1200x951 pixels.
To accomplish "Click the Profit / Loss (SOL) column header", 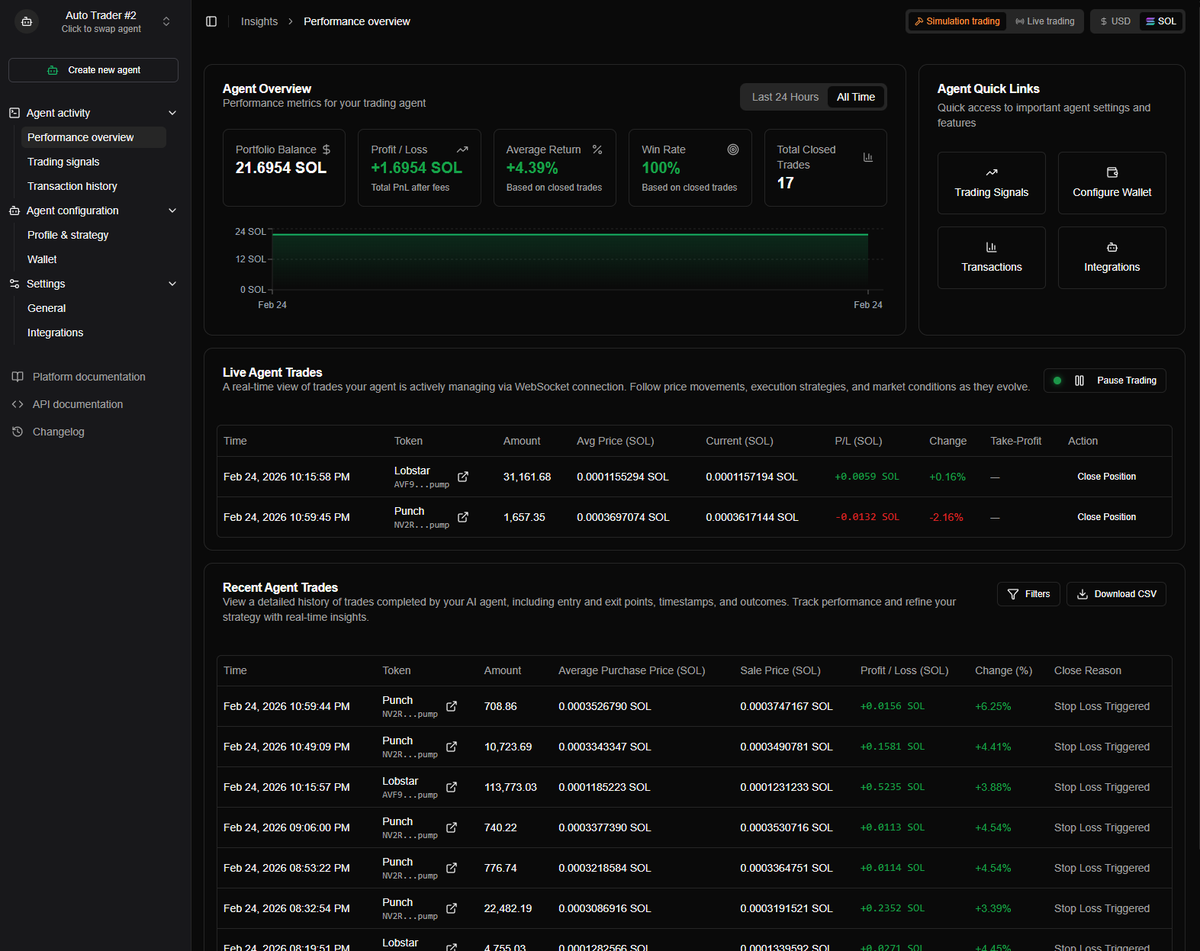I will pos(904,671).
